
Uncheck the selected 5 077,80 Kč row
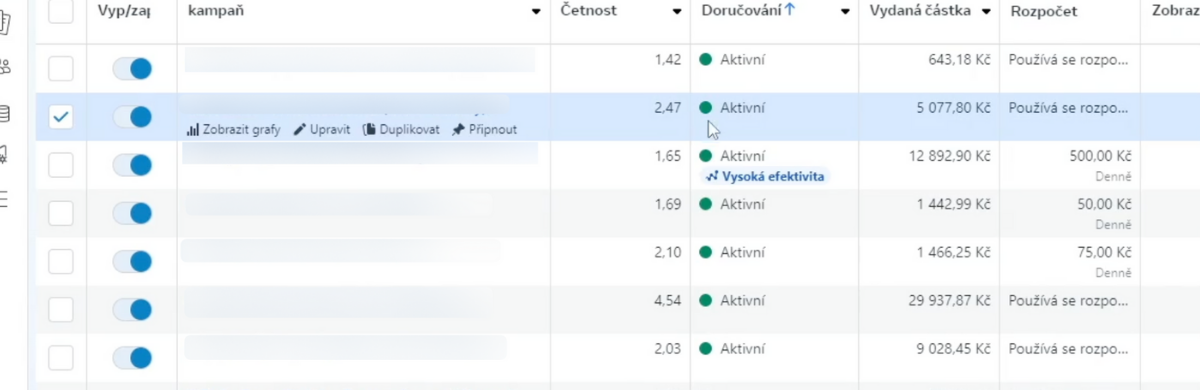click(61, 117)
